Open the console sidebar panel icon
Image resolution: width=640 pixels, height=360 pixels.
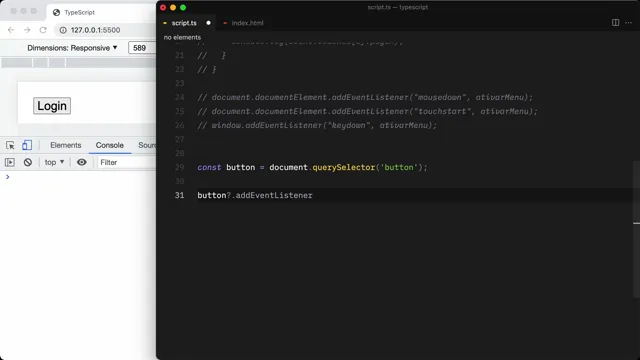10,162
